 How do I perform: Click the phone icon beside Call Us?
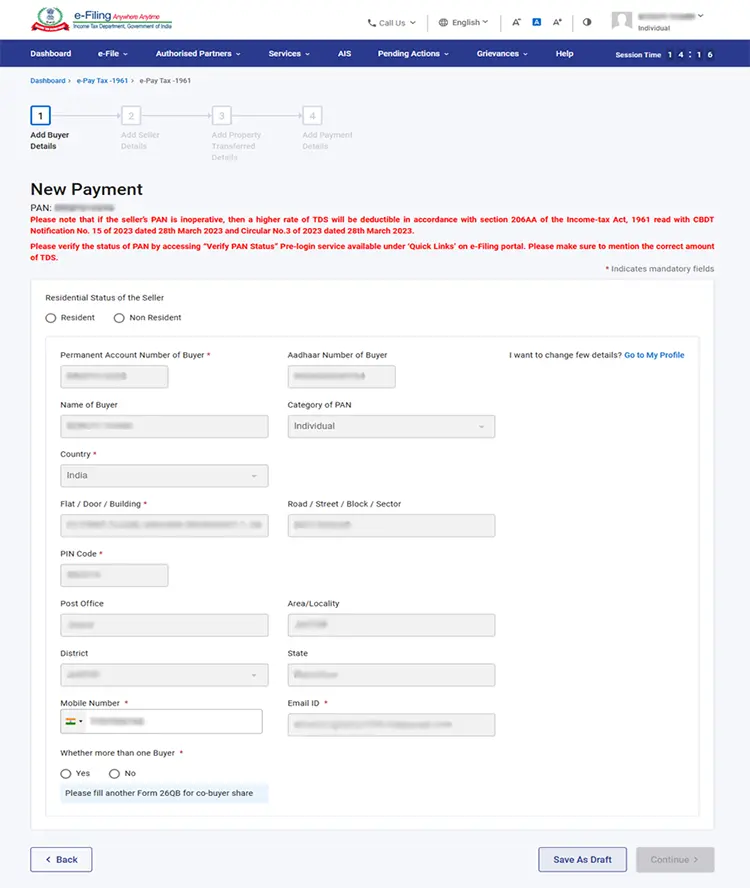(372, 23)
